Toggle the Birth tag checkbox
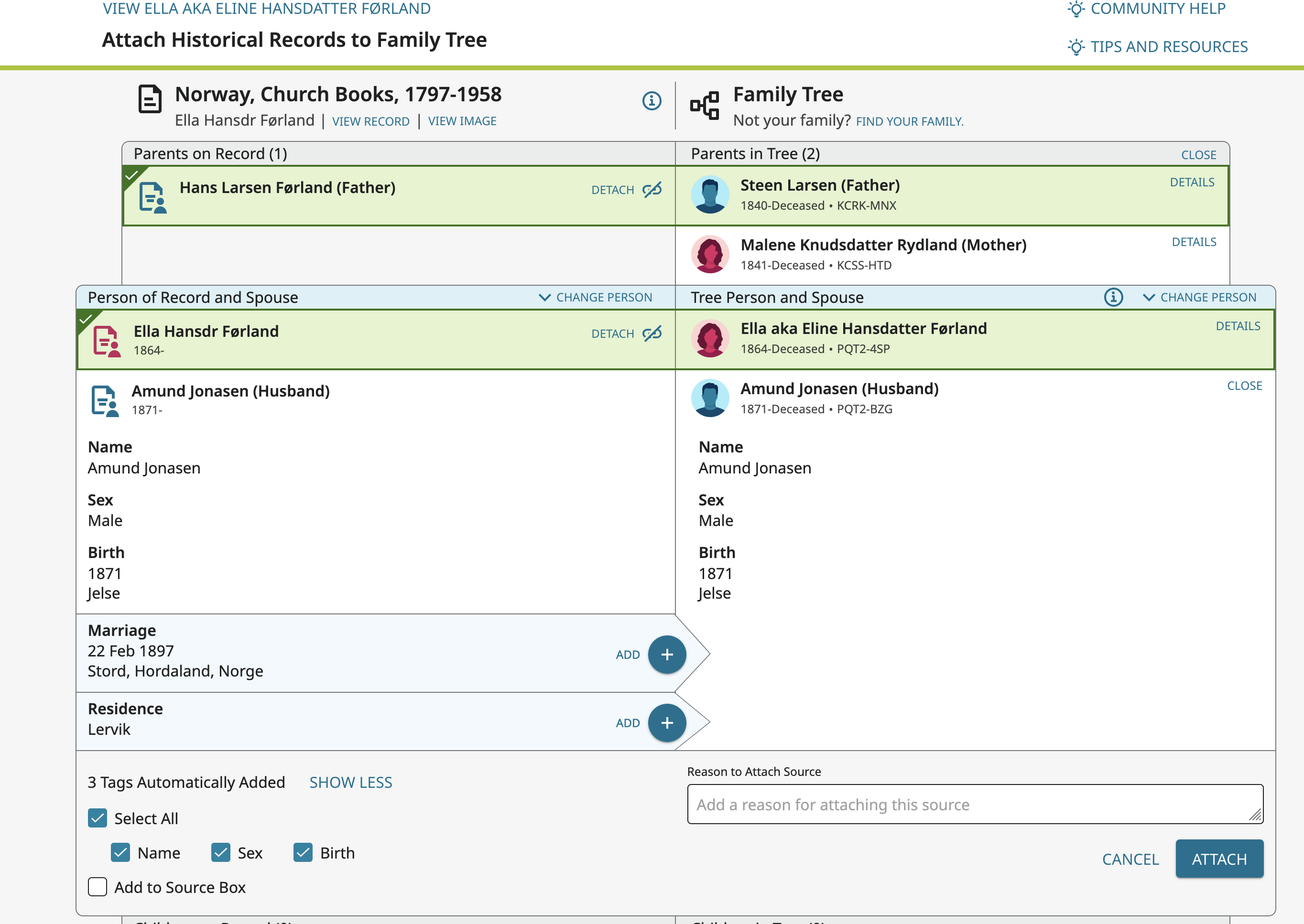Viewport: 1304px width, 924px height. (x=303, y=852)
